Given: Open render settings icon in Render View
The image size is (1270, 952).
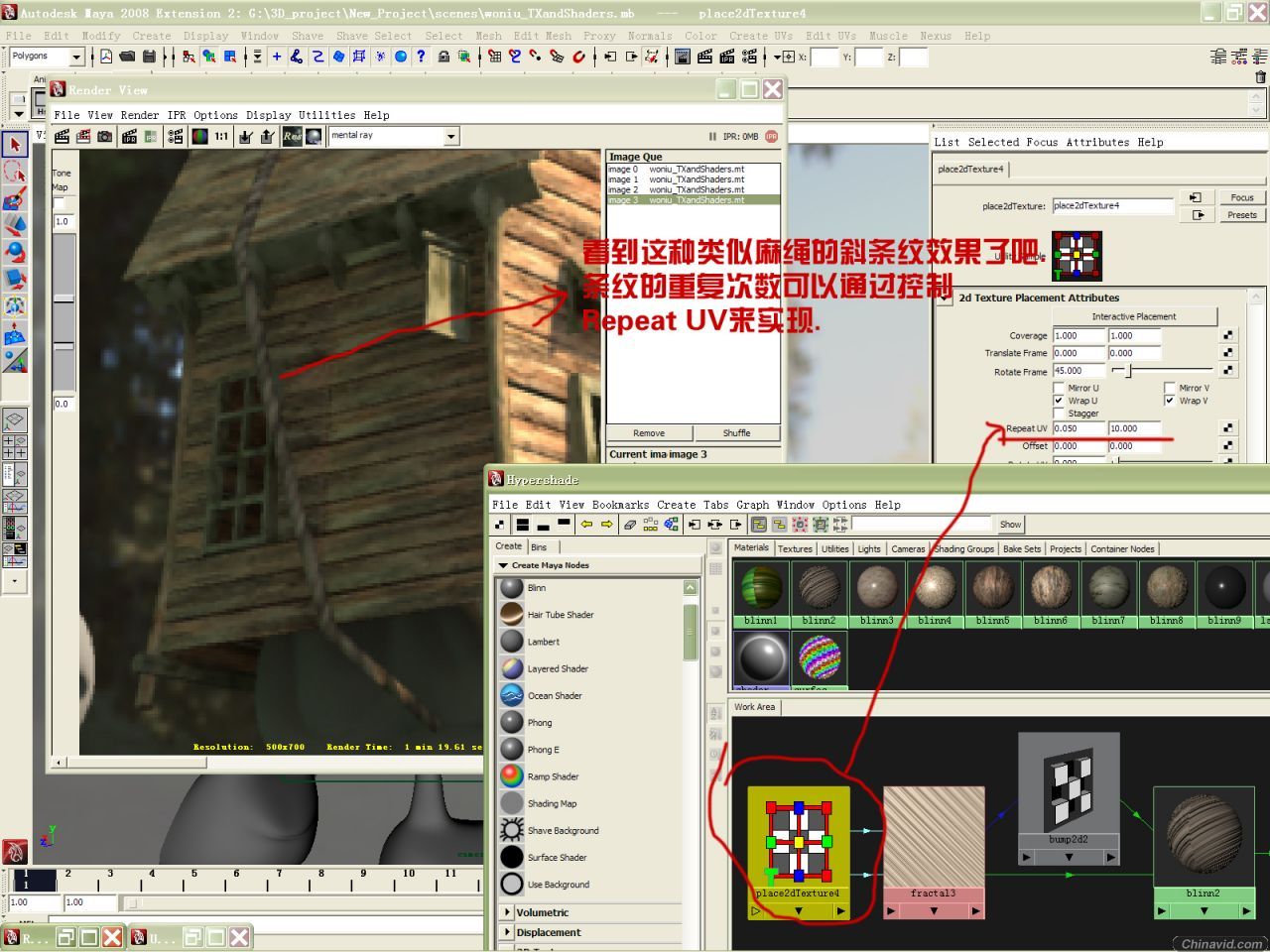Looking at the screenshot, I should coord(175,136).
